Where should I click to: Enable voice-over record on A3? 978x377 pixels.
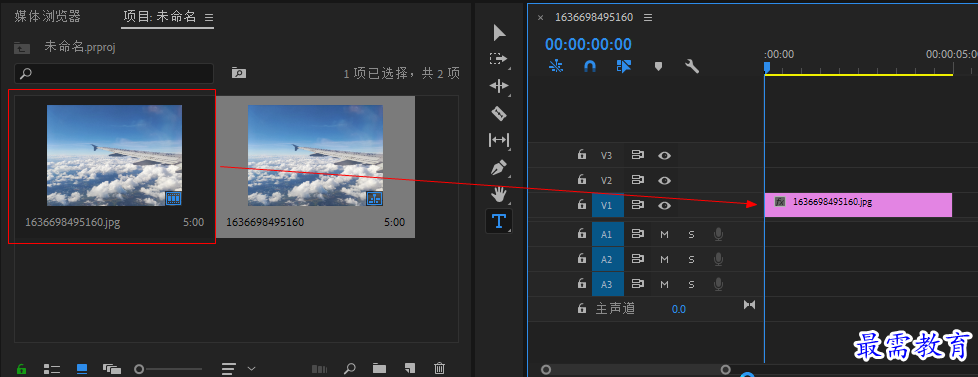[x=719, y=284]
